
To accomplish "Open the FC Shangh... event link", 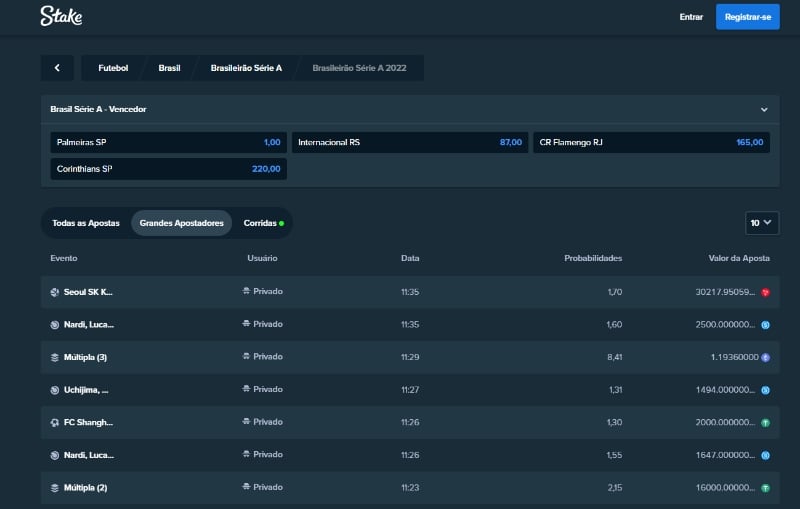I will [x=88, y=423].
